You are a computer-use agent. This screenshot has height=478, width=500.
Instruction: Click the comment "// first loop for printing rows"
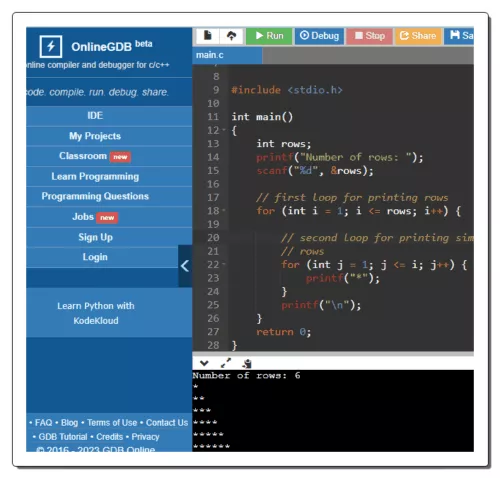click(352, 198)
